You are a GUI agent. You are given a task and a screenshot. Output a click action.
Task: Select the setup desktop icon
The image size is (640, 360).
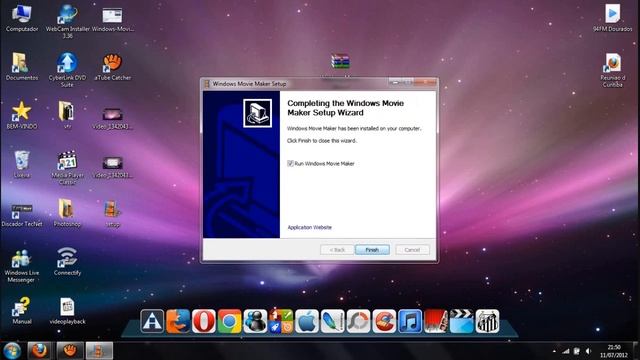[x=113, y=213]
